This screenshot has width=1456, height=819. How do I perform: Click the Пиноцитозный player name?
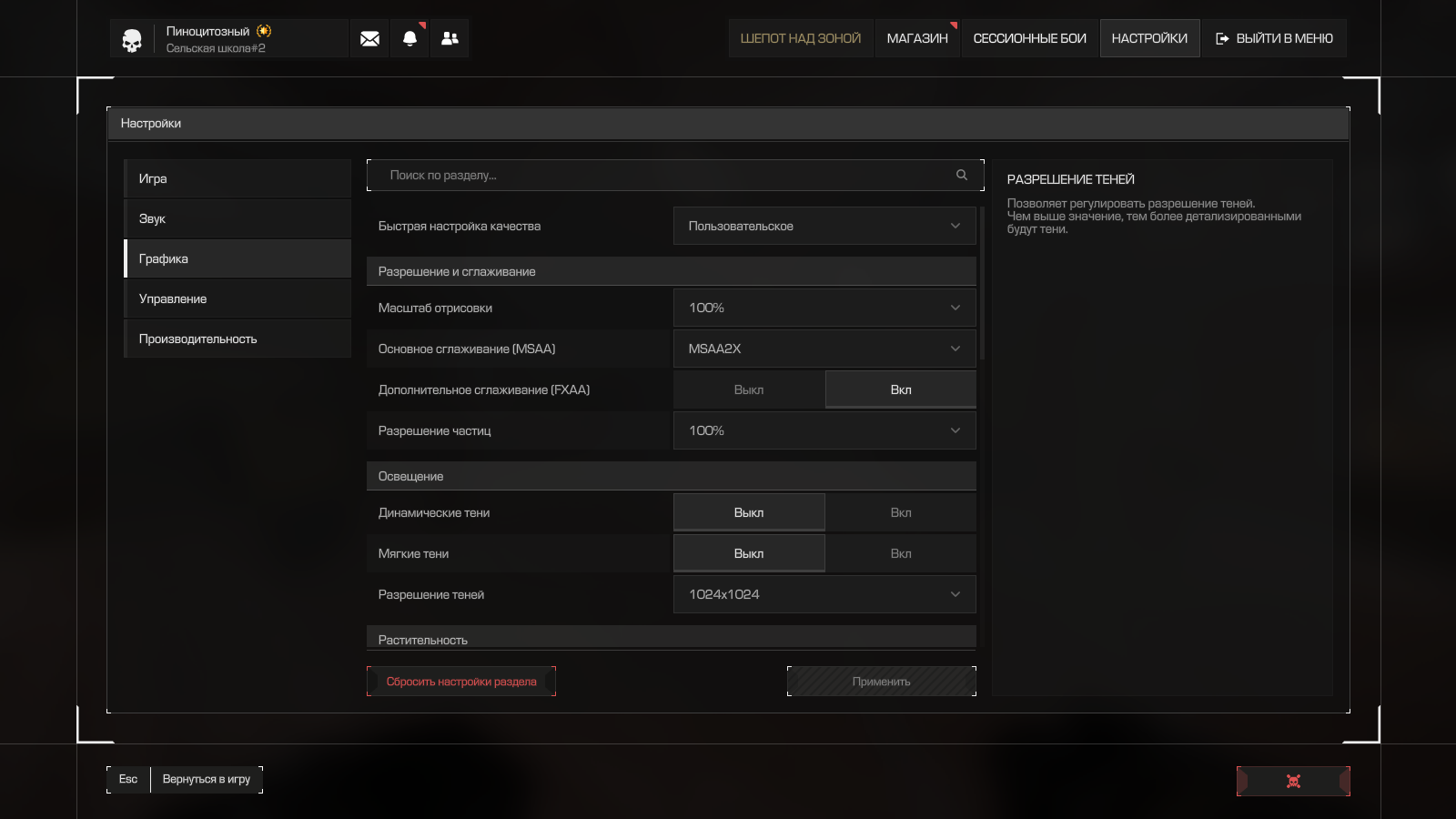click(207, 31)
